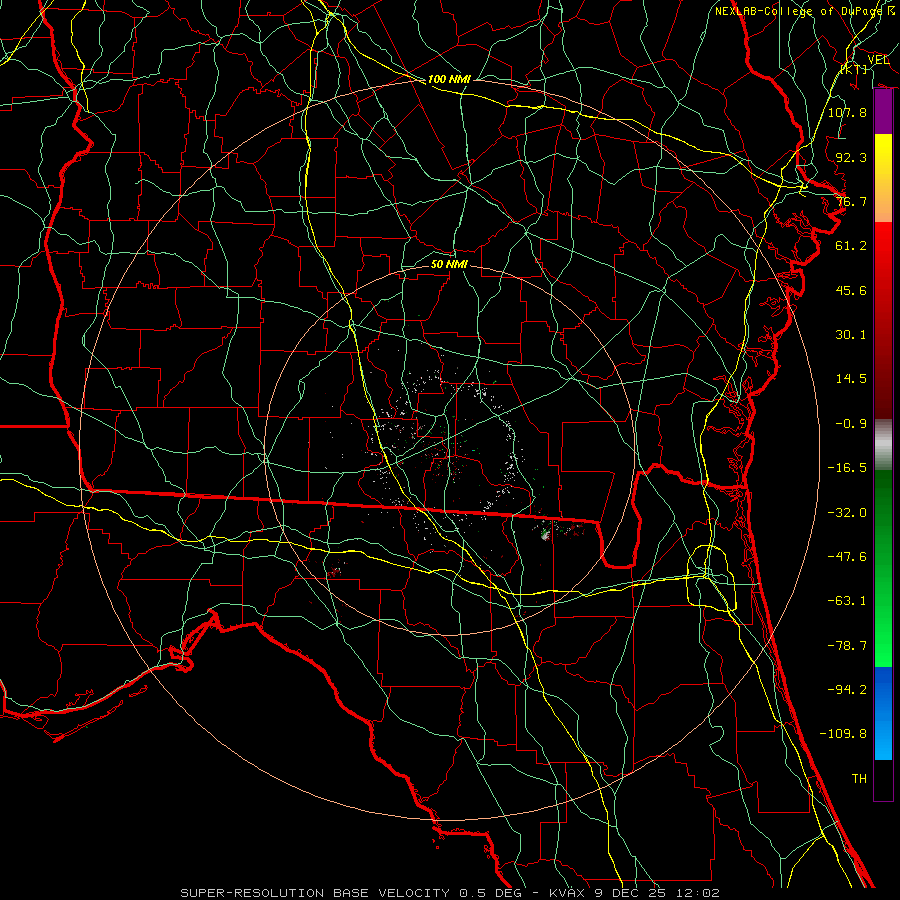This screenshot has width=900, height=900.
Task: Click the purple segment of the color bar
Action: point(883,112)
